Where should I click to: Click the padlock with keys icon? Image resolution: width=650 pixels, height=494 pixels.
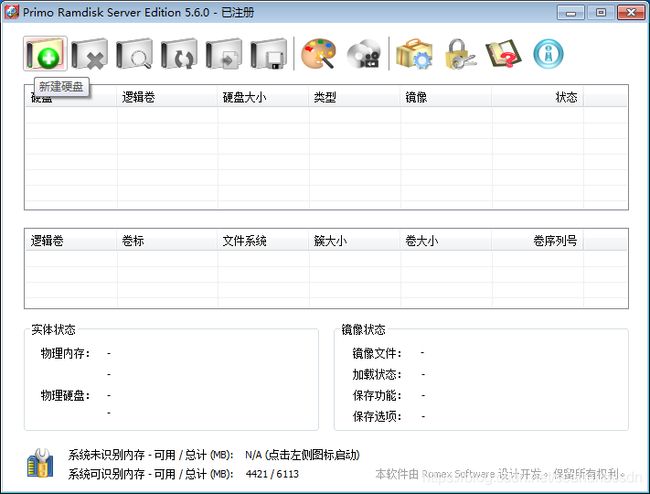(460, 54)
